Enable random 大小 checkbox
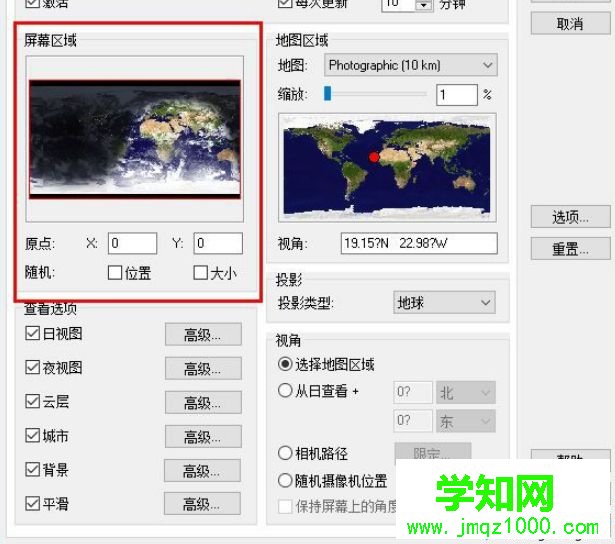615x544 pixels. tap(200, 273)
